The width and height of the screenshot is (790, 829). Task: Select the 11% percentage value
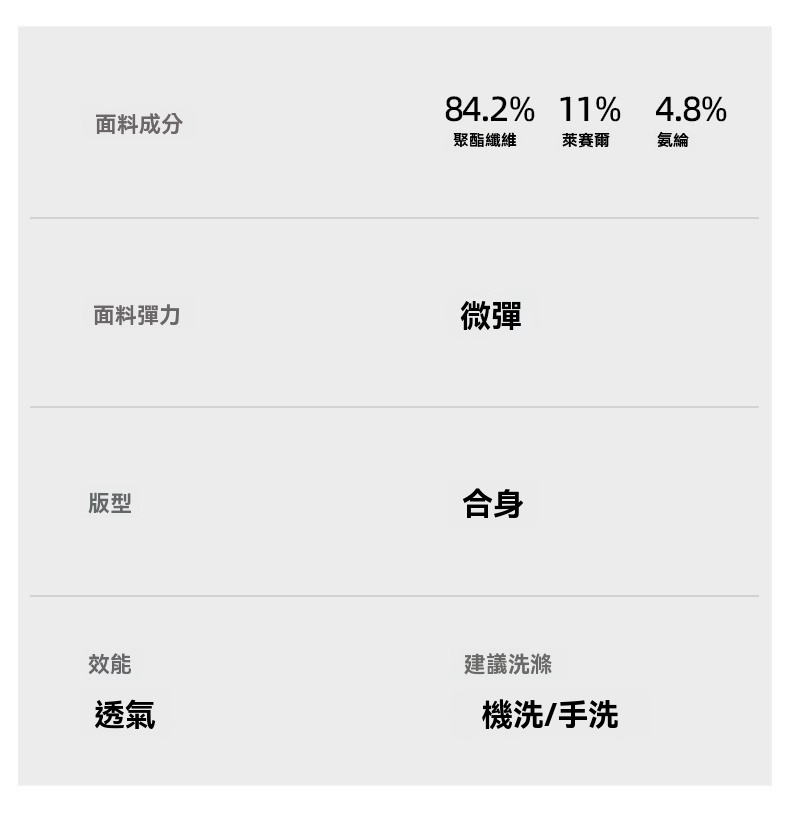pyautogui.click(x=589, y=108)
